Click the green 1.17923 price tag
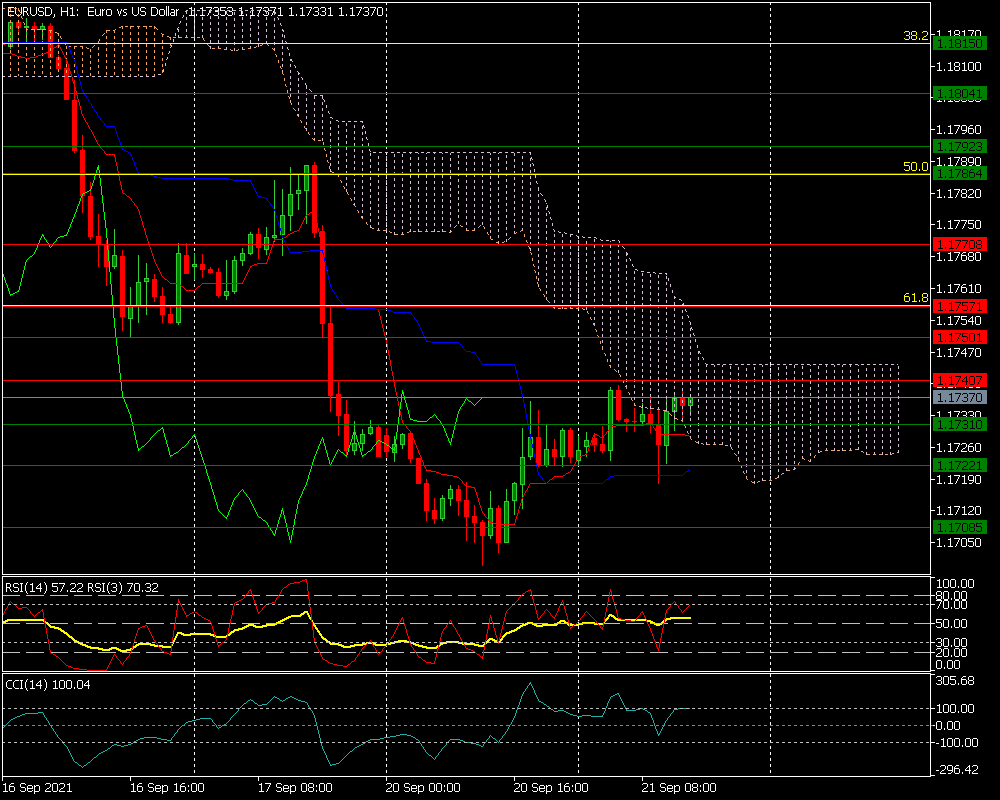This screenshot has height=800, width=1000. tap(959, 147)
